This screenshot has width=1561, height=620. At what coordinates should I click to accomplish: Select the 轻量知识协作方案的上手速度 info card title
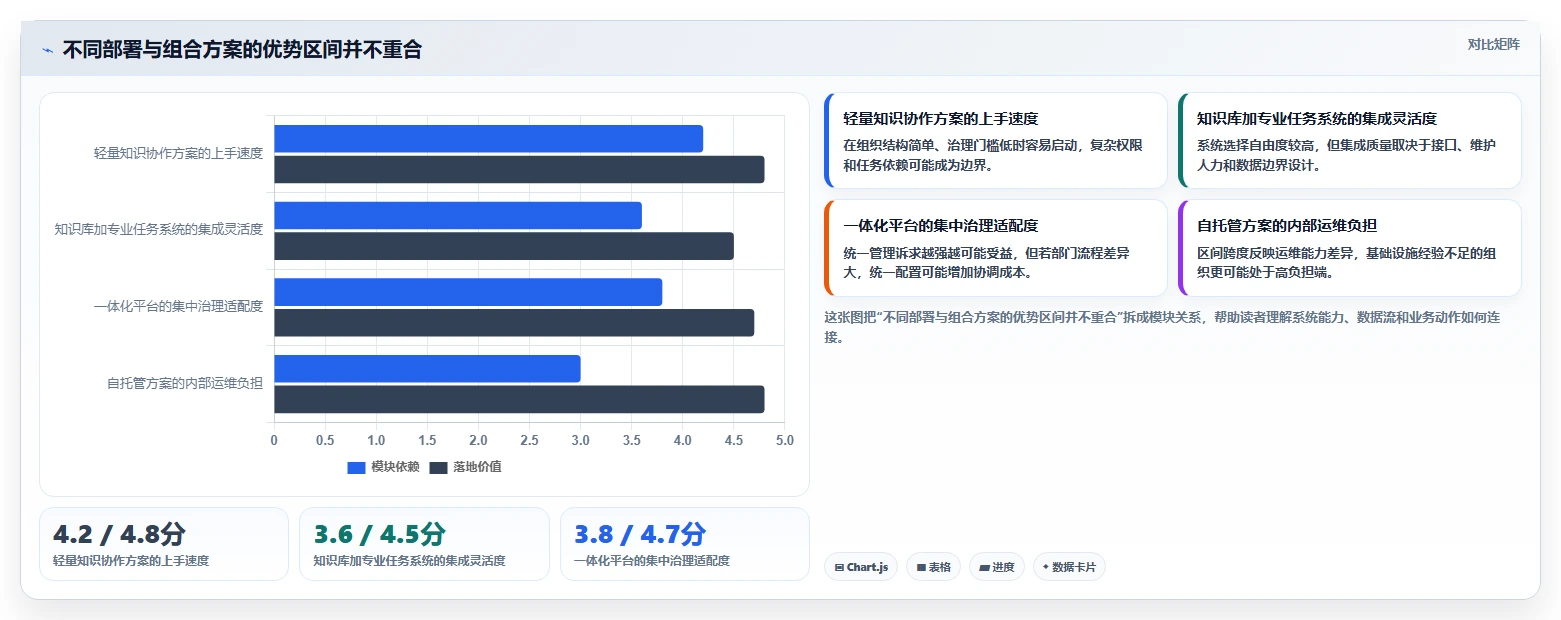click(941, 119)
